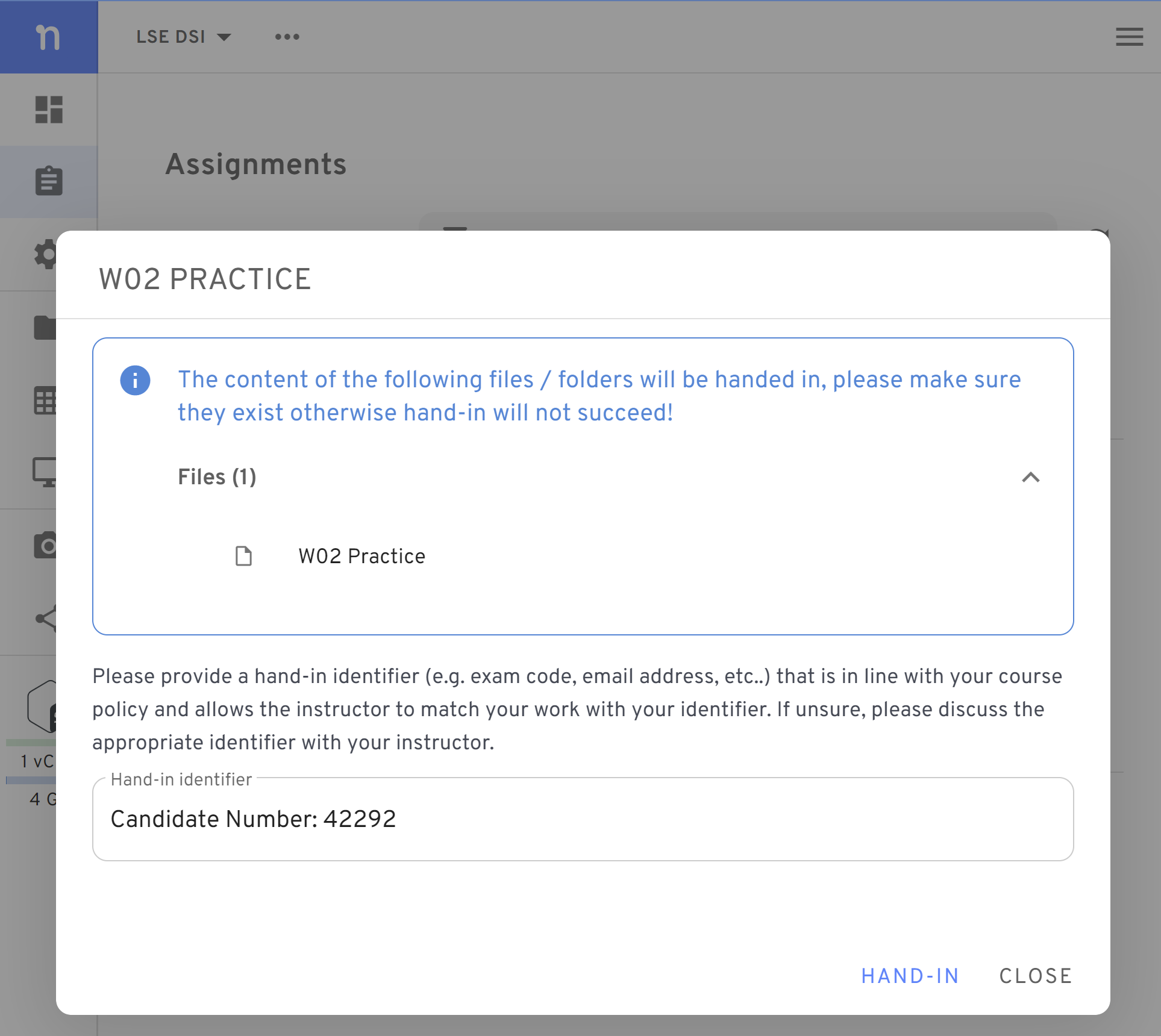Click the HAND-IN button
1161x1036 pixels.
coord(910,976)
